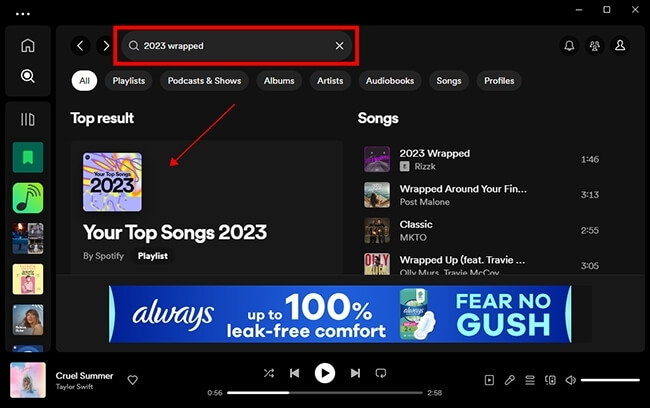Viewport: 650px width, 408px height.
Task: Open artist MKTO
Action: [413, 238]
